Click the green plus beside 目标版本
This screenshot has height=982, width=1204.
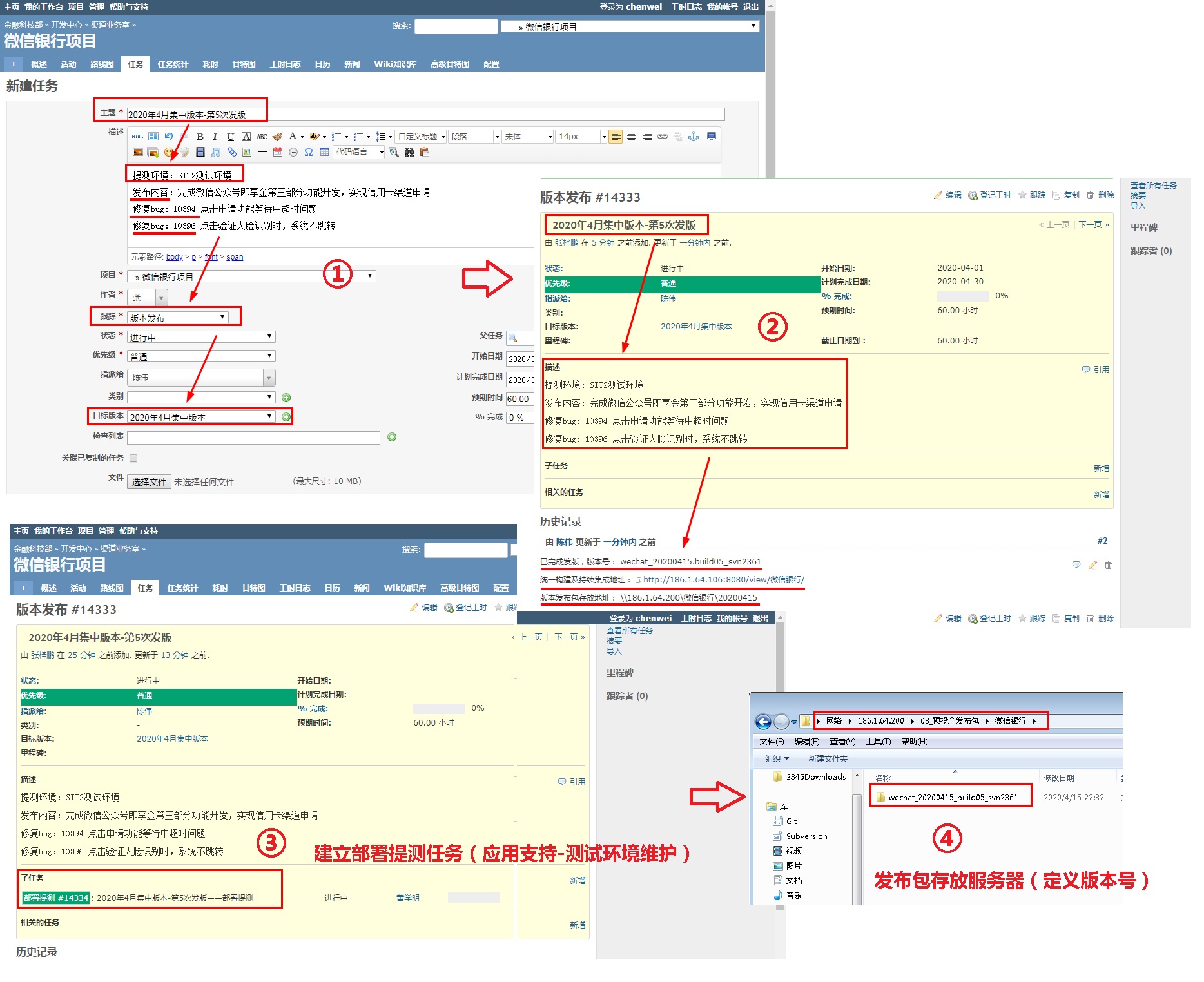click(286, 417)
